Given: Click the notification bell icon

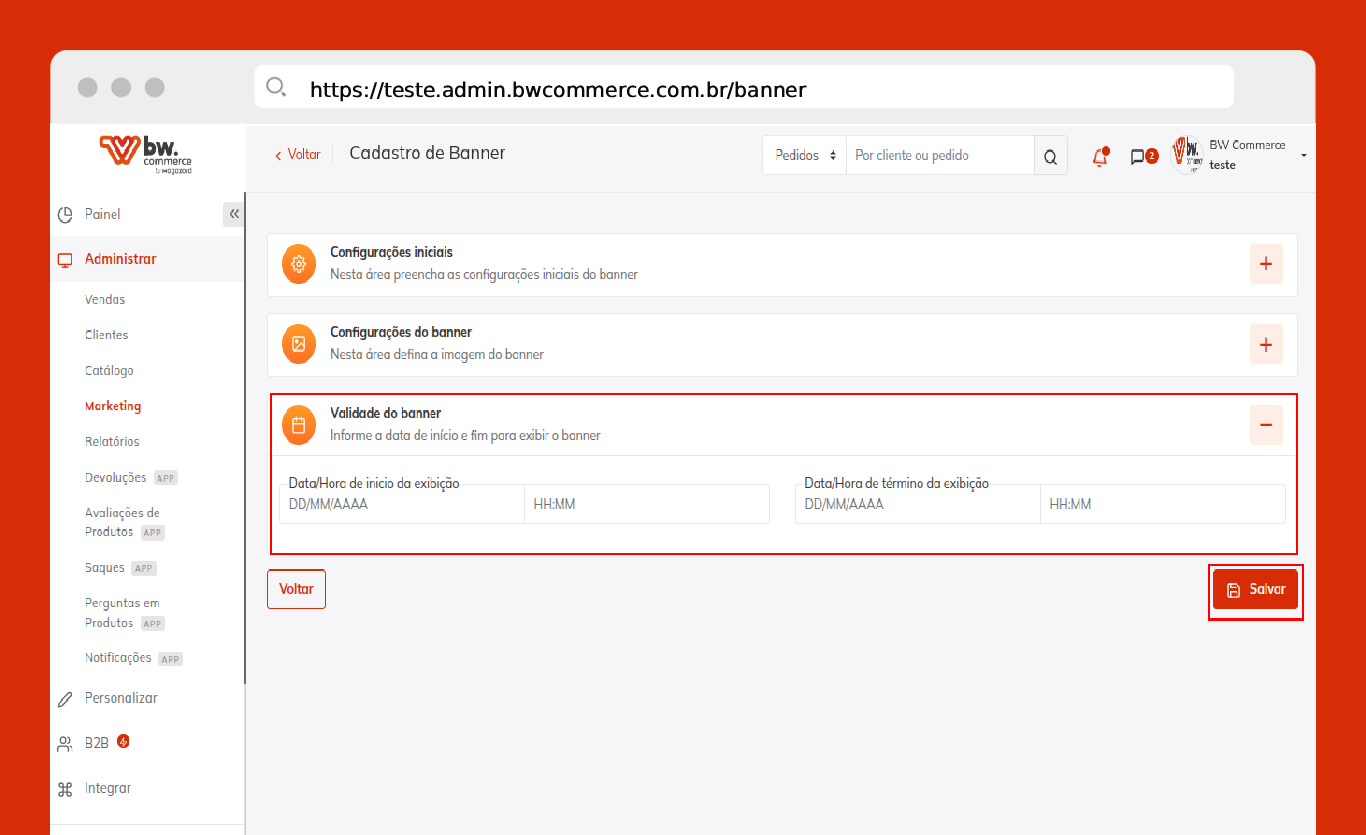Looking at the screenshot, I should 1100,156.
